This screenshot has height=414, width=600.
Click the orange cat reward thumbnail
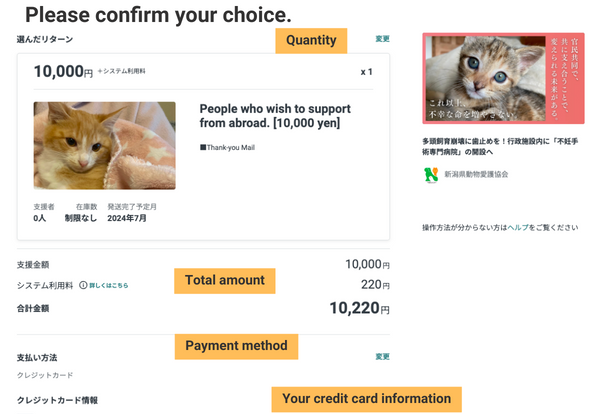tap(104, 145)
